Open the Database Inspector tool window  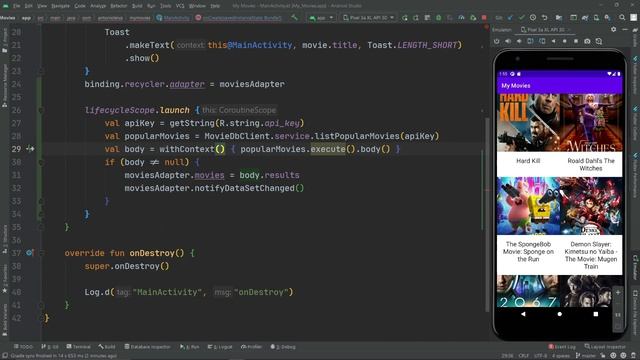(x=147, y=347)
